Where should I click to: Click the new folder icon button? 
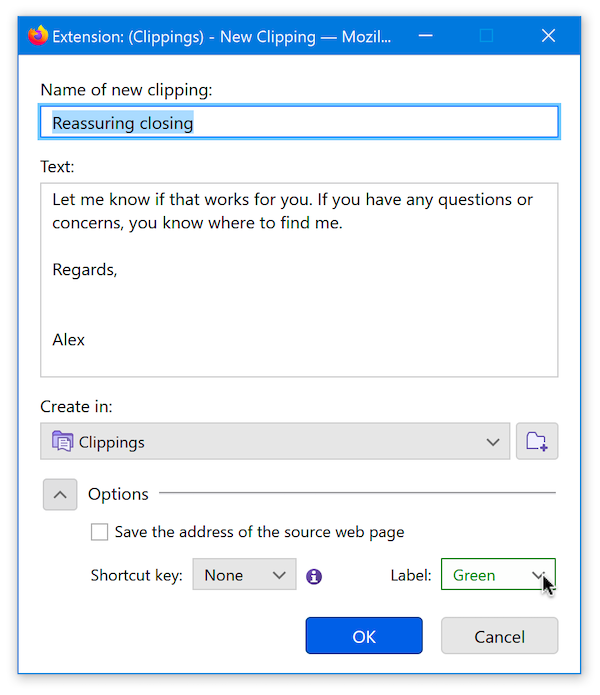[x=537, y=441]
